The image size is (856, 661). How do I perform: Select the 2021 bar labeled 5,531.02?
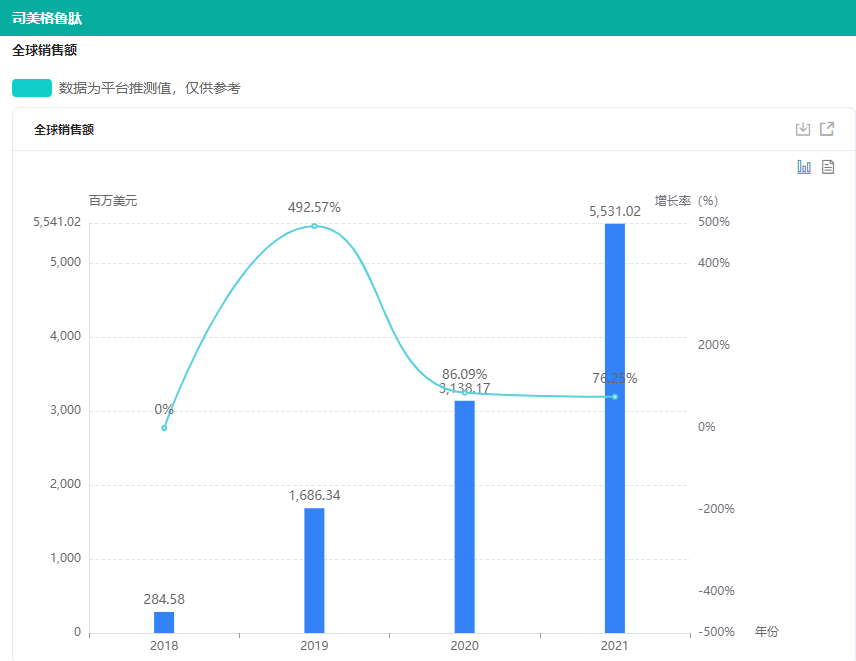click(x=614, y=428)
